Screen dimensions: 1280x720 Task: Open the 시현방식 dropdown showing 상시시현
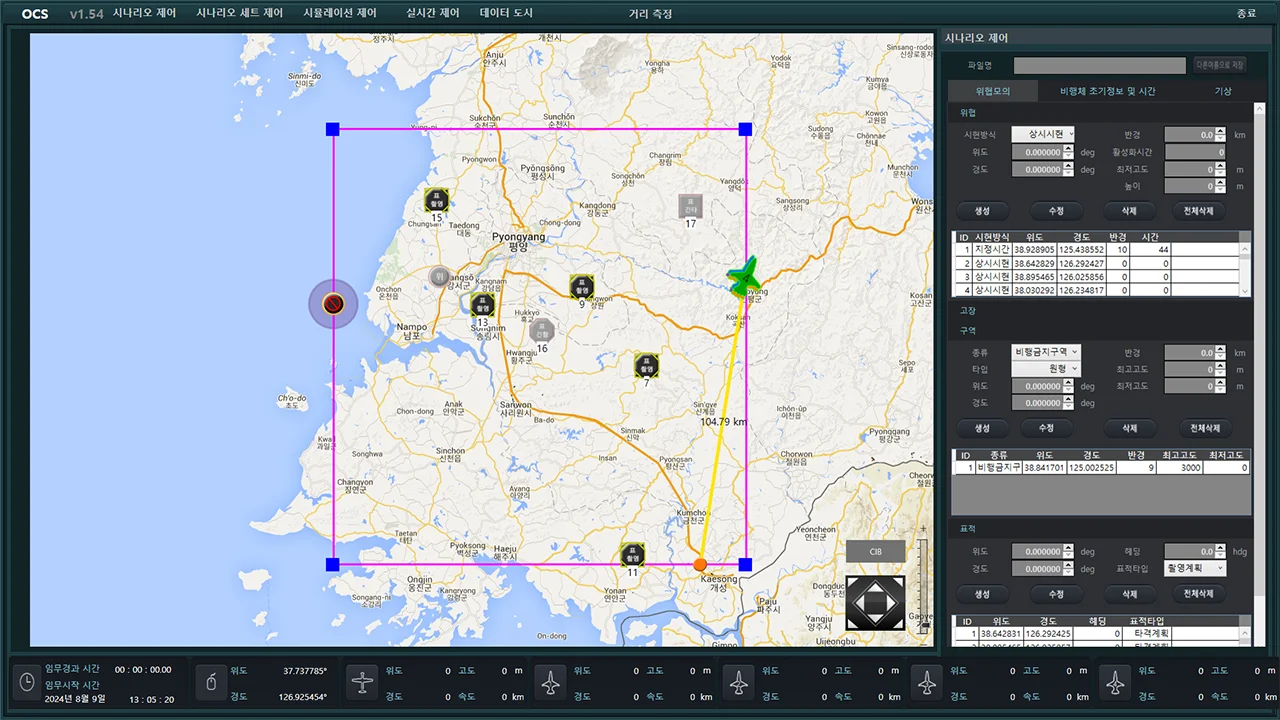coord(1043,134)
